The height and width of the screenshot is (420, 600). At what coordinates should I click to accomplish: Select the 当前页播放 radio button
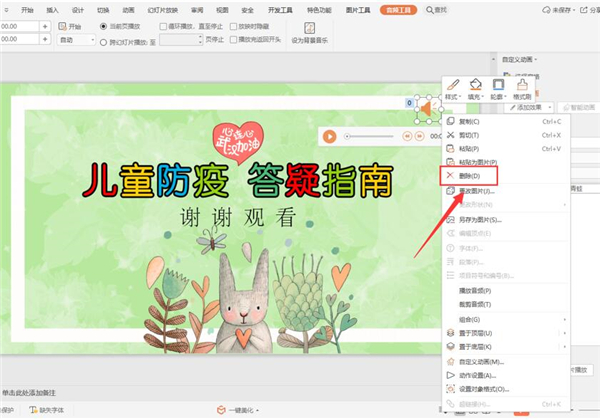(104, 26)
